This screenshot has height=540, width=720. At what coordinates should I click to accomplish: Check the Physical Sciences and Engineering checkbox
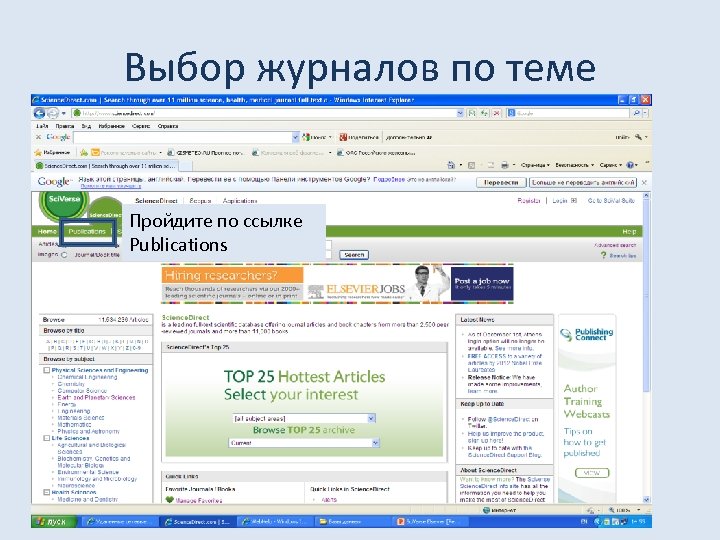[46, 370]
